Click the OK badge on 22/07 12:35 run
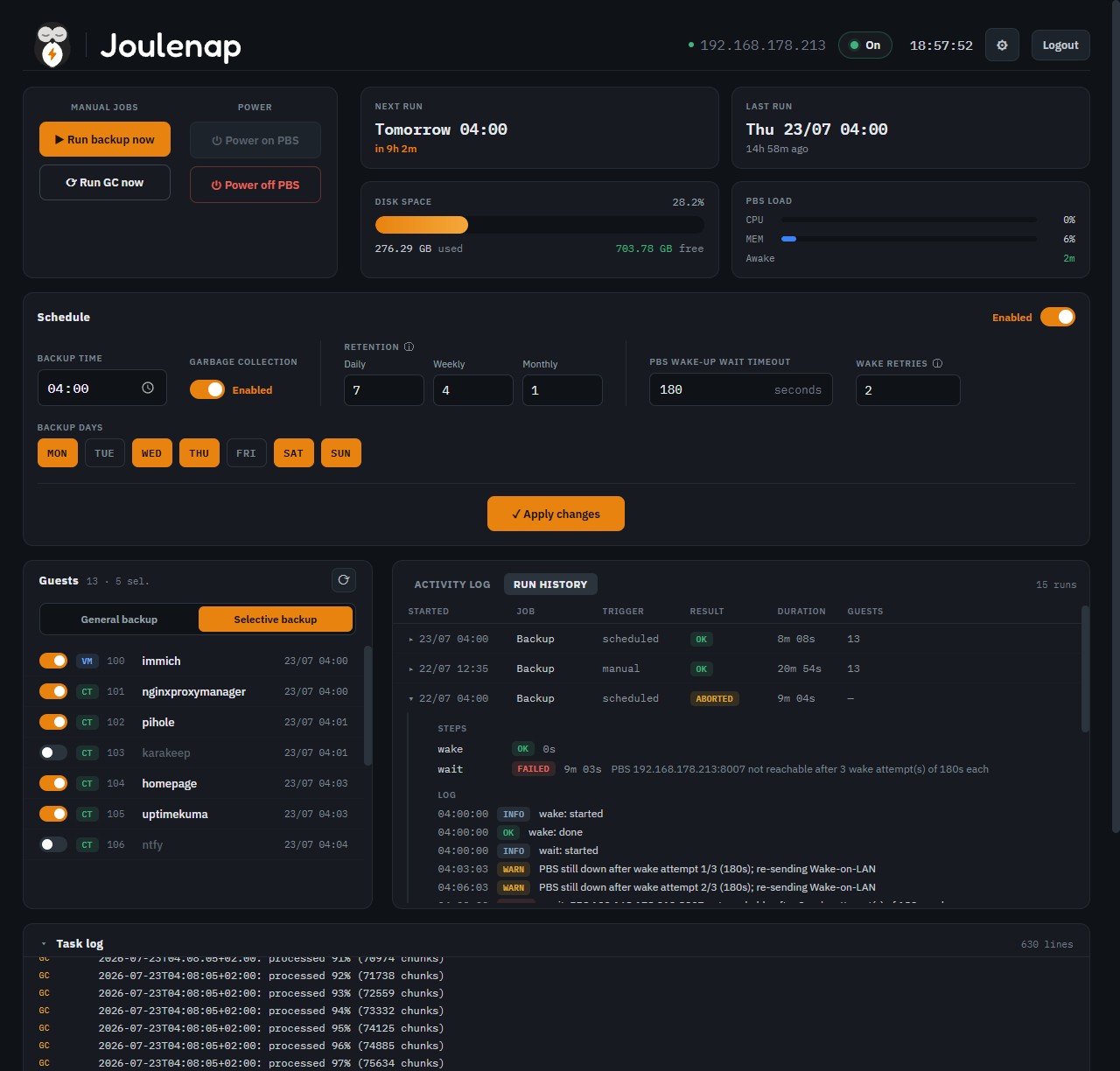Screen dimensions: 1120x1071 pyautogui.click(x=701, y=668)
